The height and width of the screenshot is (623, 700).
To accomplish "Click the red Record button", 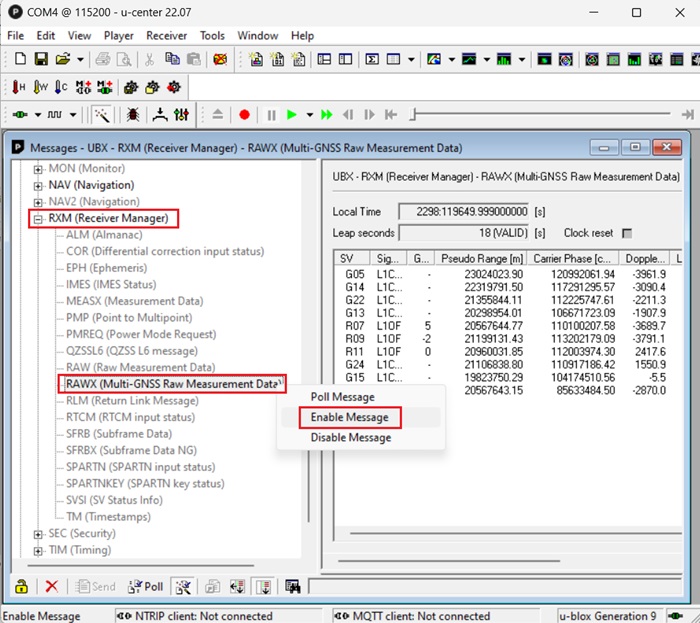I will pos(244,115).
